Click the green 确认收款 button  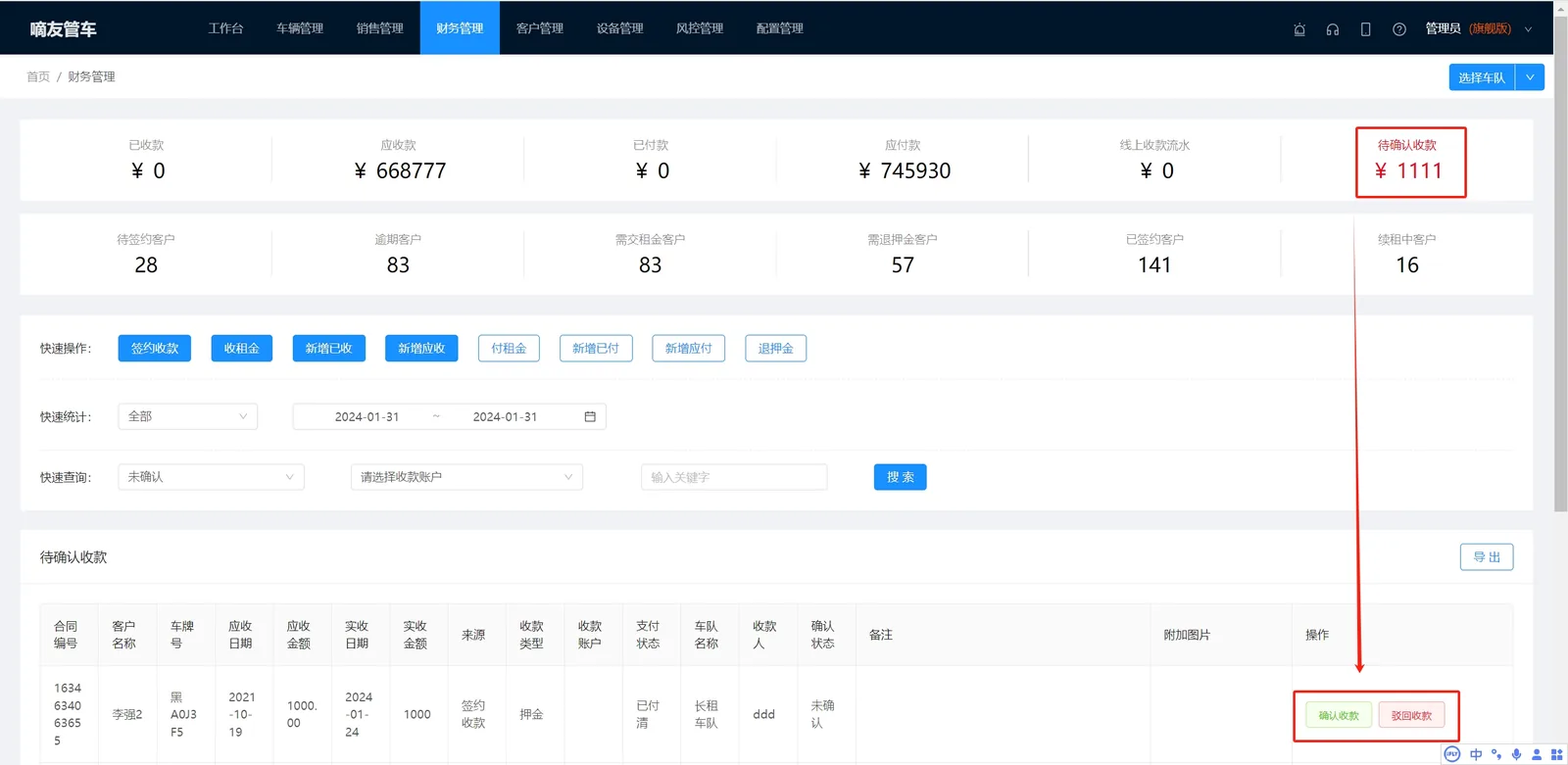1339,716
